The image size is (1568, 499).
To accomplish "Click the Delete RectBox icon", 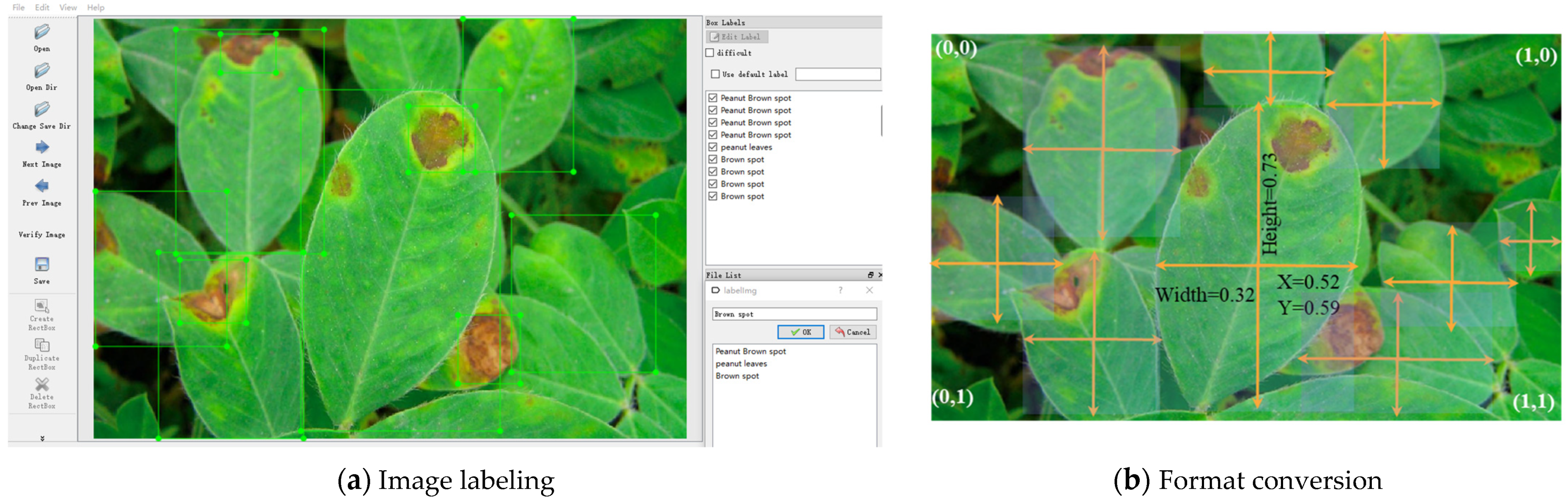I will pyautogui.click(x=41, y=384).
